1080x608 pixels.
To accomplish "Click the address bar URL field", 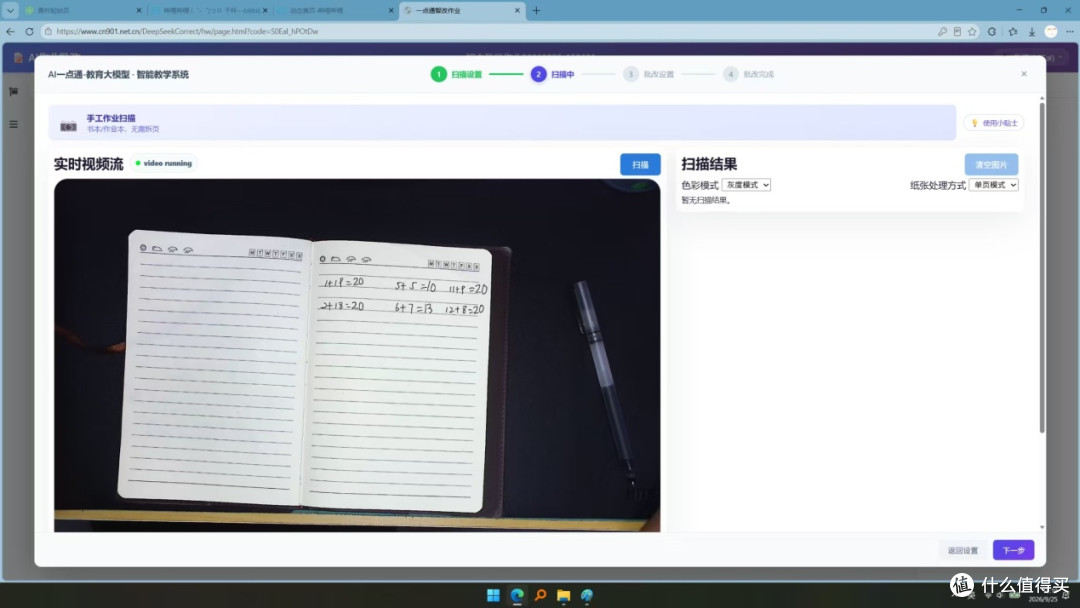I will [x=482, y=32].
